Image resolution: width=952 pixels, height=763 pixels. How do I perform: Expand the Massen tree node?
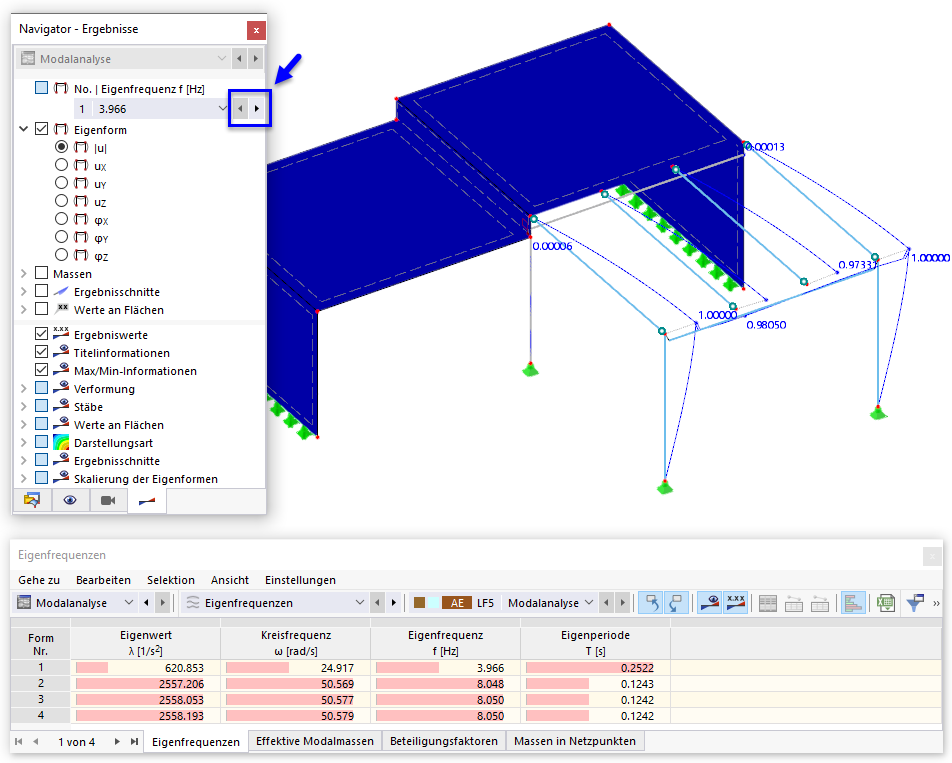(x=24, y=273)
